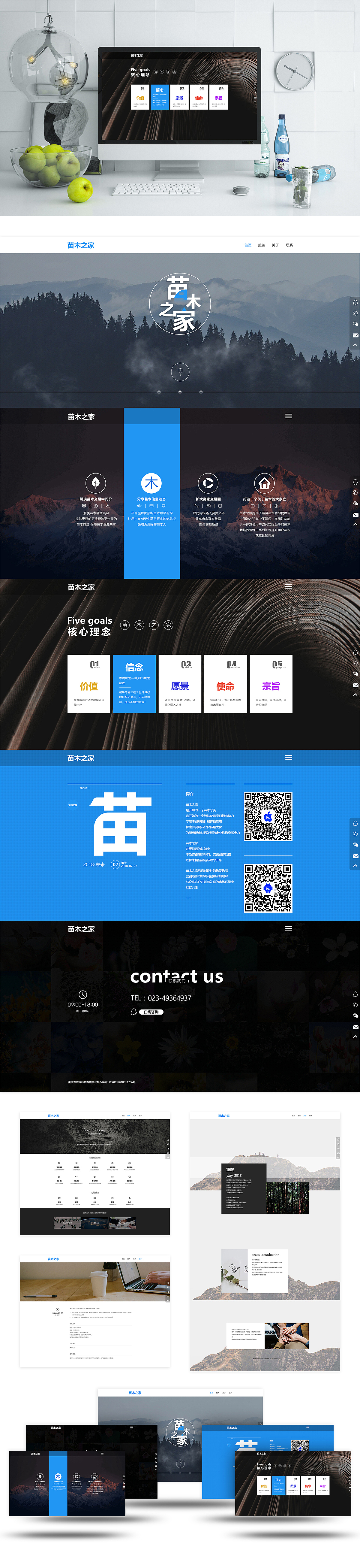
Task: Select the middle carousel dot on forest hero
Action: tap(180, 392)
